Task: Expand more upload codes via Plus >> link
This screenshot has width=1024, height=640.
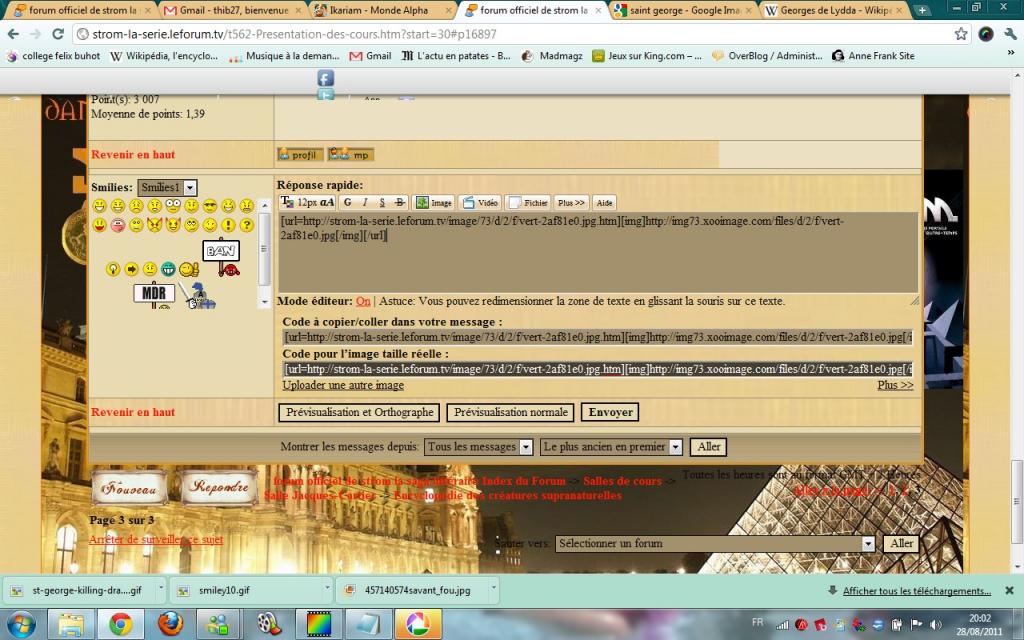Action: coord(895,385)
